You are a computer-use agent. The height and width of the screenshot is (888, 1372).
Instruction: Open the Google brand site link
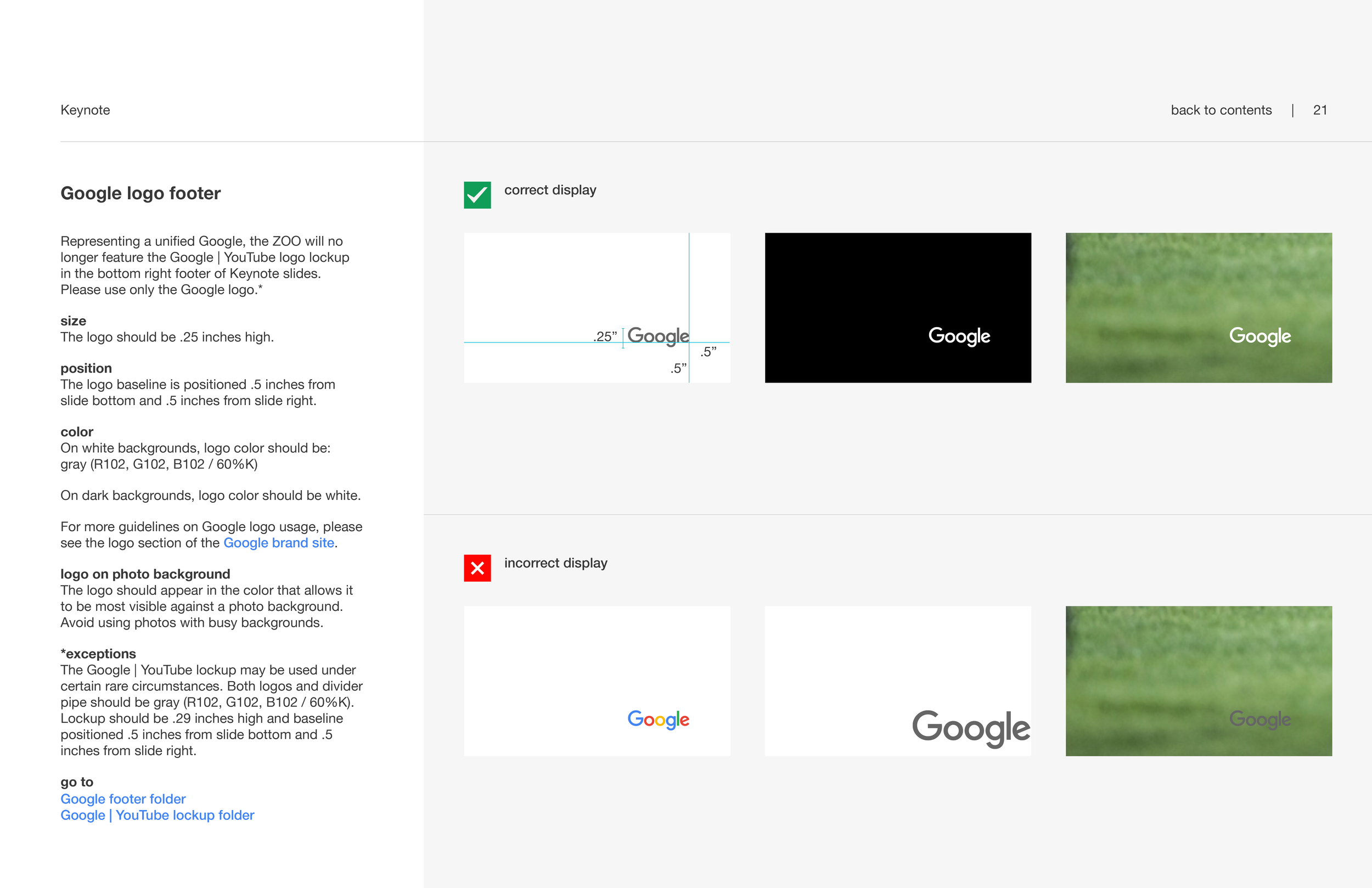[x=278, y=543]
